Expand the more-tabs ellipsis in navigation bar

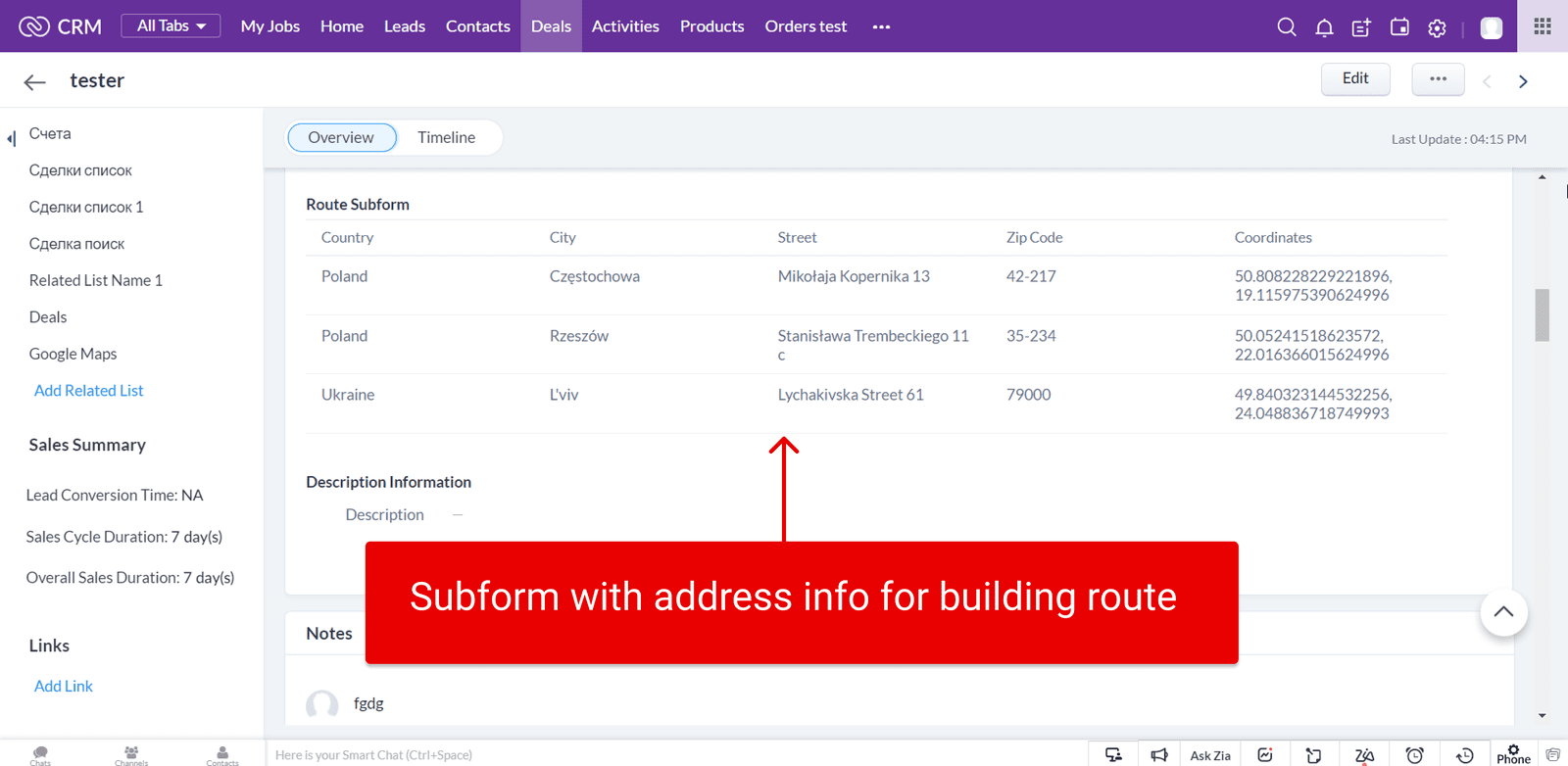[881, 26]
